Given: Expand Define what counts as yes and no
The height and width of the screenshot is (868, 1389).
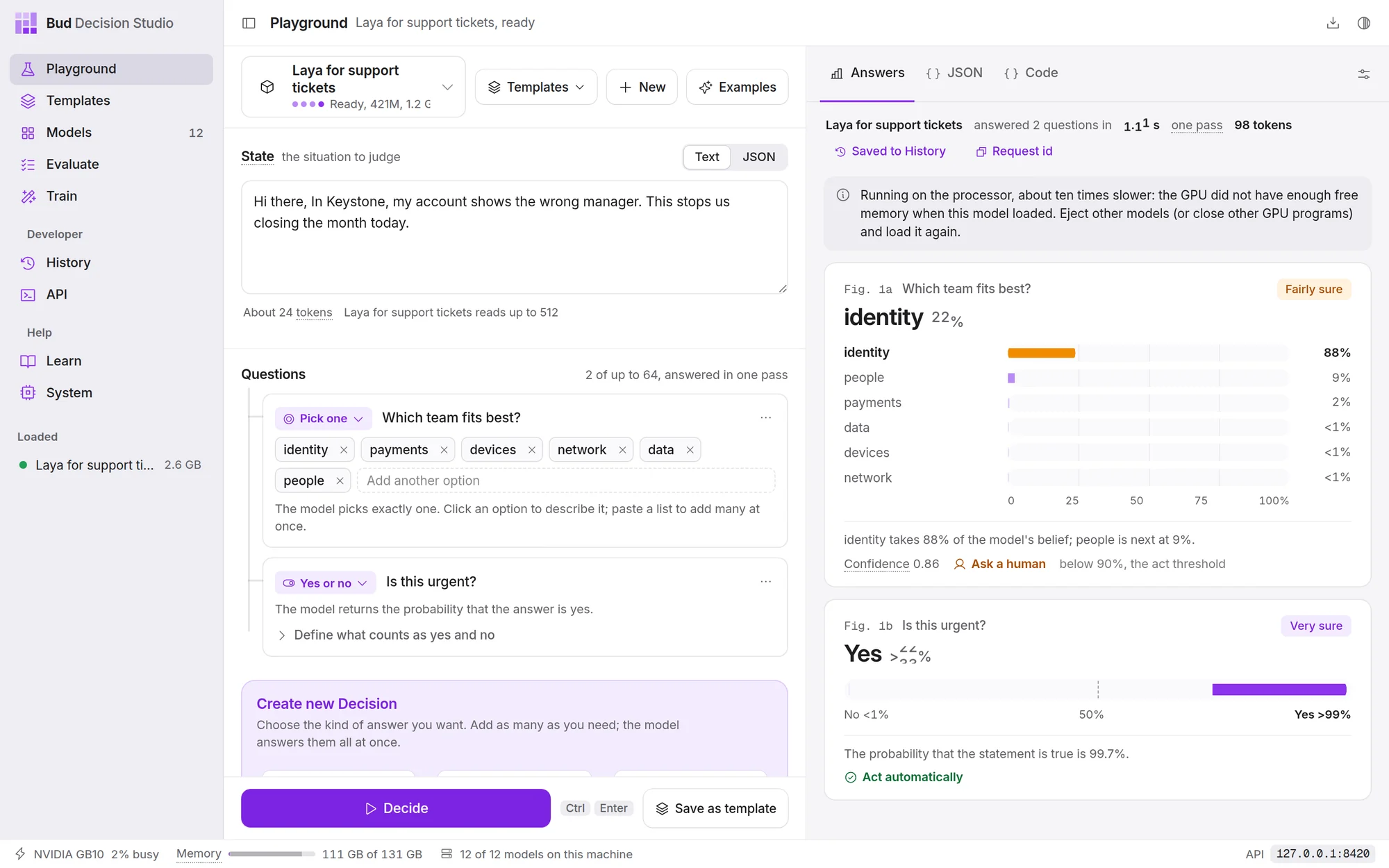Looking at the screenshot, I should tap(385, 635).
